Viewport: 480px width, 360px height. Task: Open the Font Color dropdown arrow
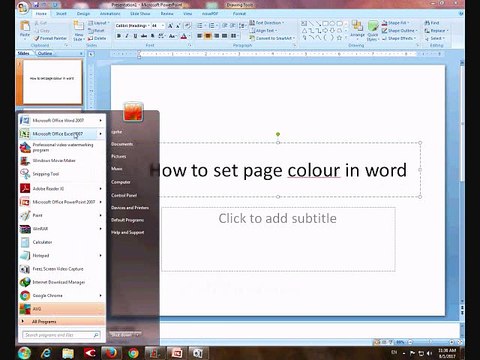click(x=189, y=36)
